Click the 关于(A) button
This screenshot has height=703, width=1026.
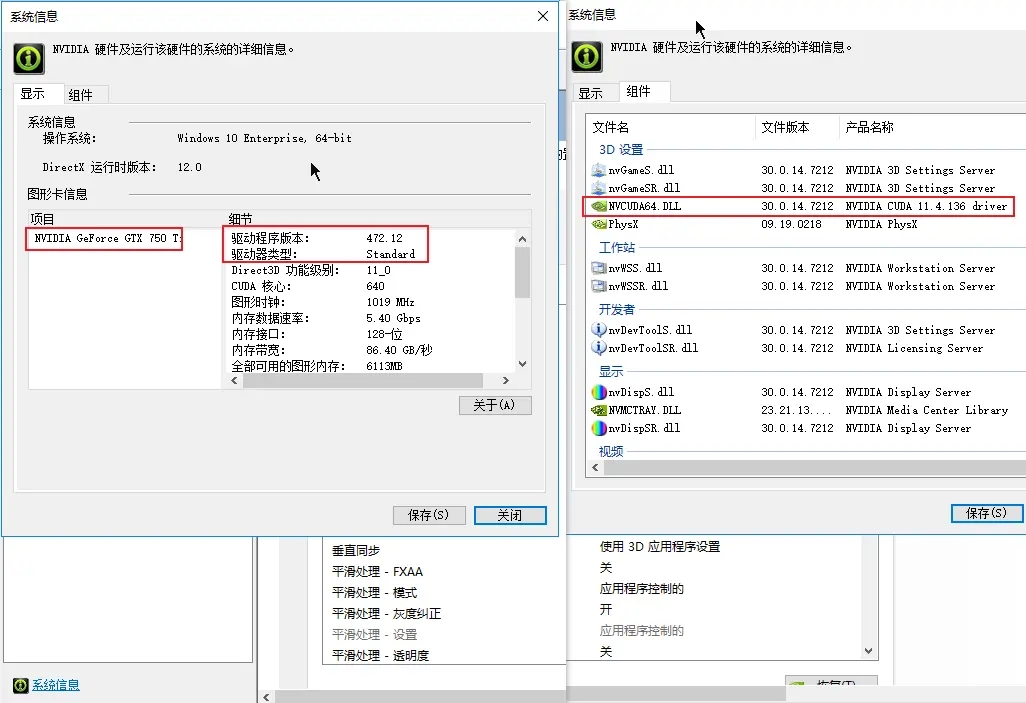pyautogui.click(x=495, y=405)
